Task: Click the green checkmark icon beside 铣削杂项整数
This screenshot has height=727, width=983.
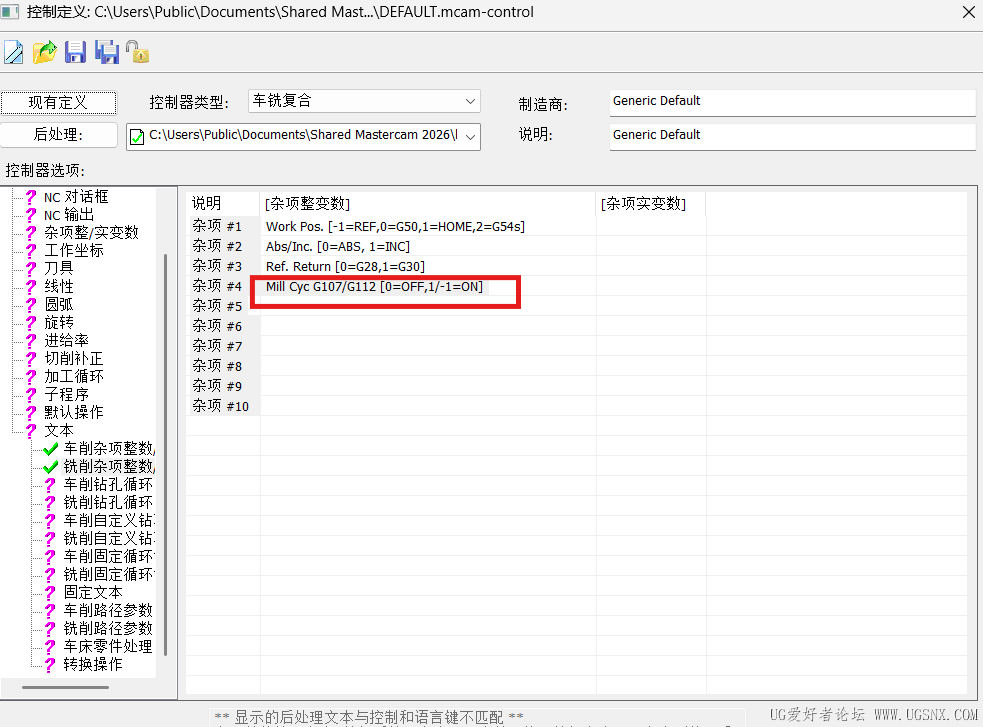Action: point(51,467)
